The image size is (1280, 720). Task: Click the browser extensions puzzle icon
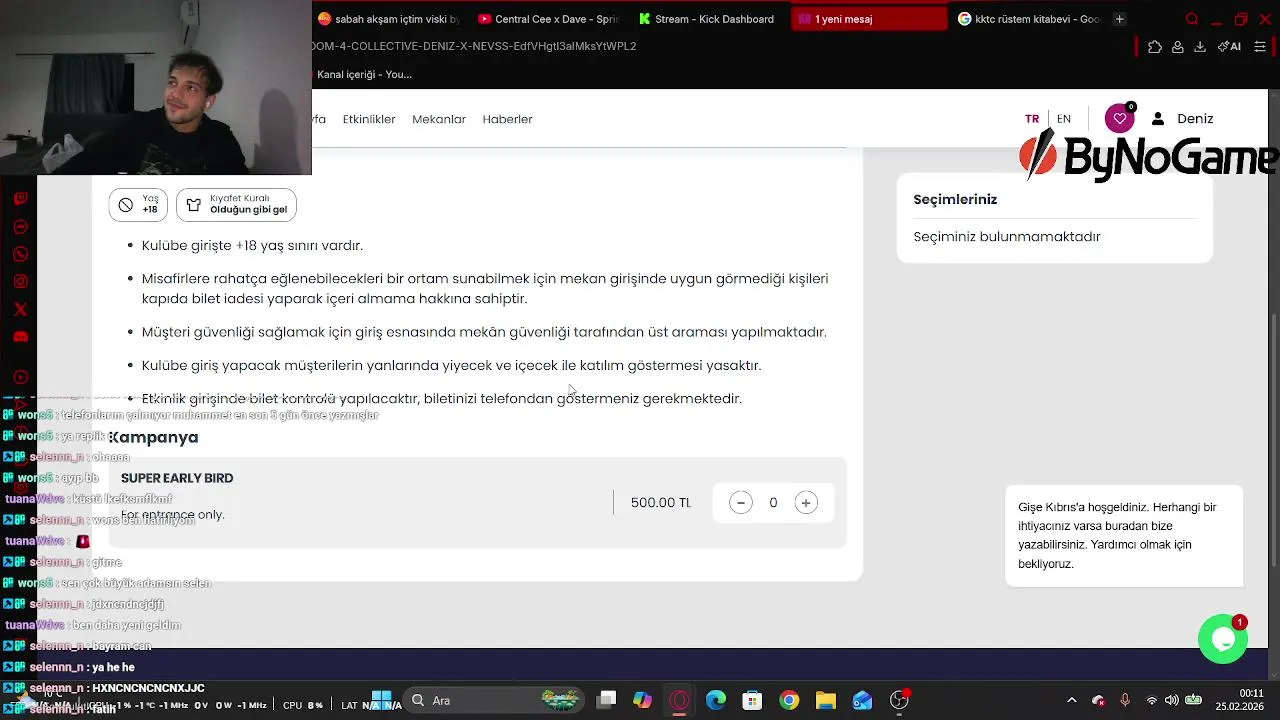[x=1155, y=46]
